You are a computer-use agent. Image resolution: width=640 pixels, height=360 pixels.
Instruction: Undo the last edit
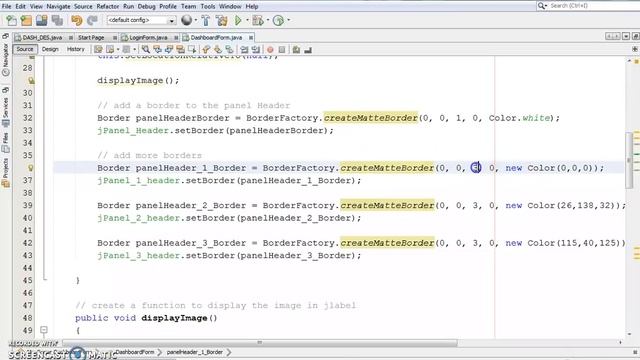tap(76, 20)
